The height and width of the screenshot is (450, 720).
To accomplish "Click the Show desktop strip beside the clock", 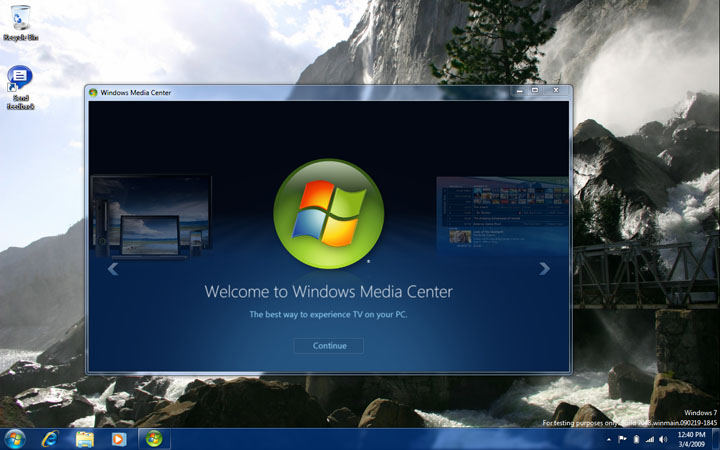I will (716, 439).
